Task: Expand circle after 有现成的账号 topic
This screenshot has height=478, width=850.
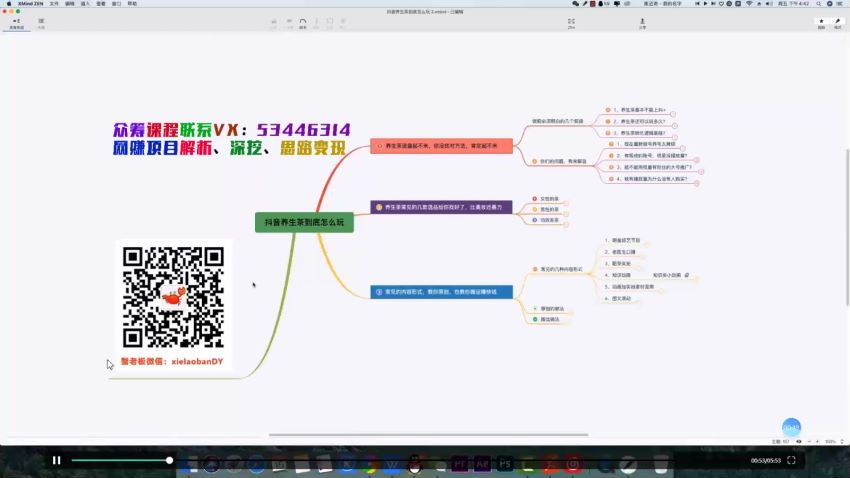Action: click(x=697, y=160)
